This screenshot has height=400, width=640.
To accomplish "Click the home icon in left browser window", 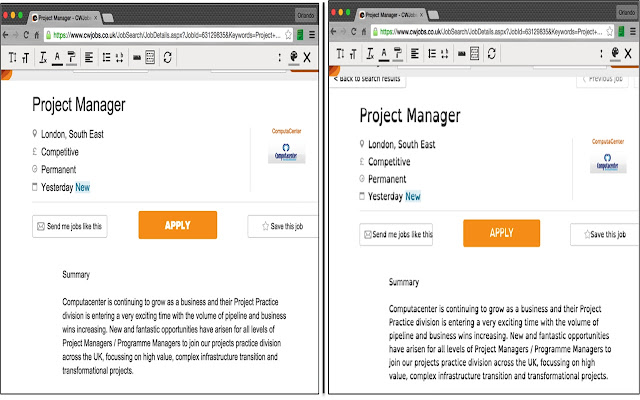I will click(x=36, y=35).
